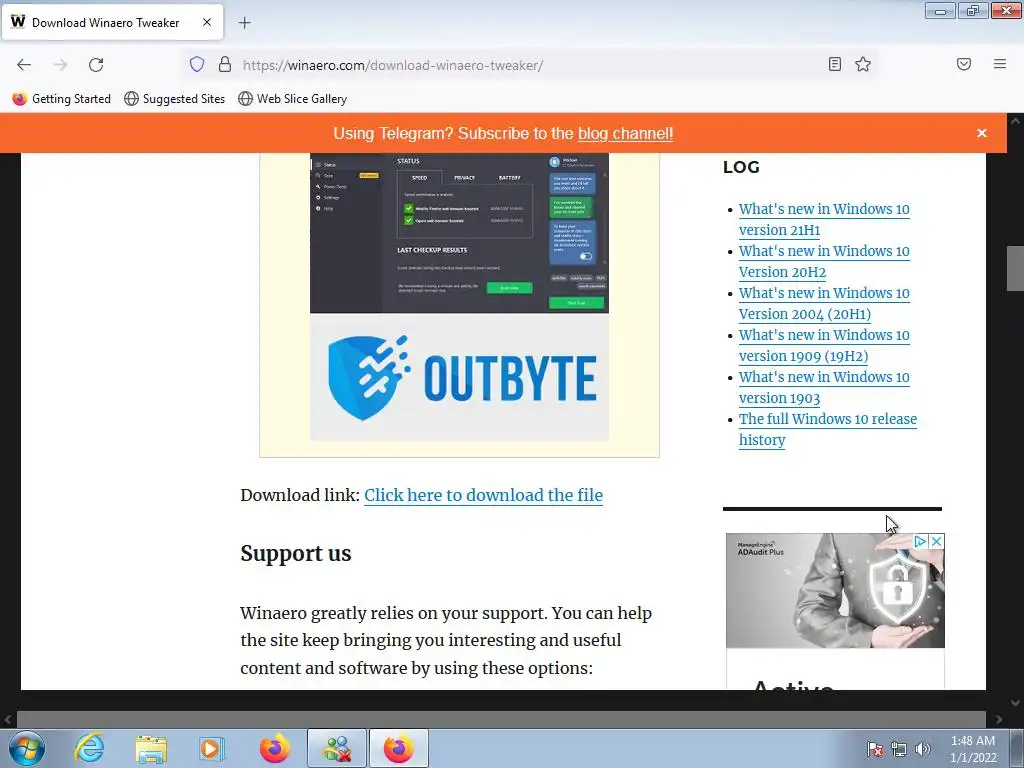Click the scroll down arrow of vertical scrollbar
Image resolution: width=1024 pixels, height=768 pixels.
click(1015, 703)
